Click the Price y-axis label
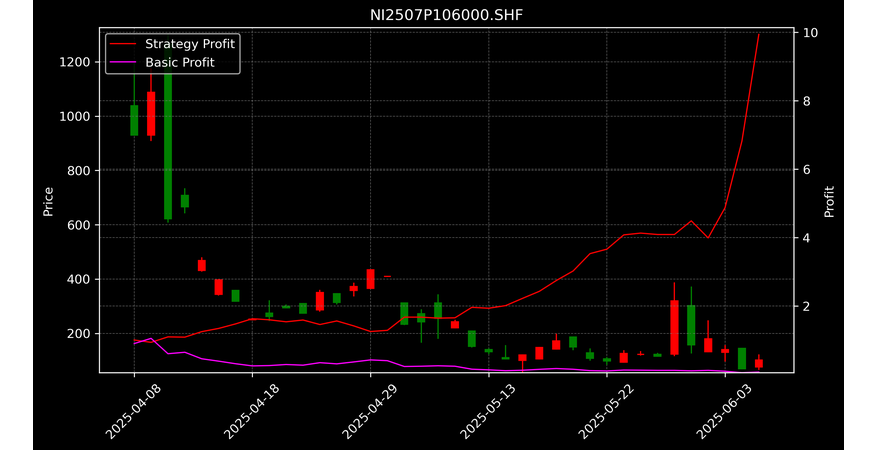The height and width of the screenshot is (450, 878). click(x=48, y=201)
